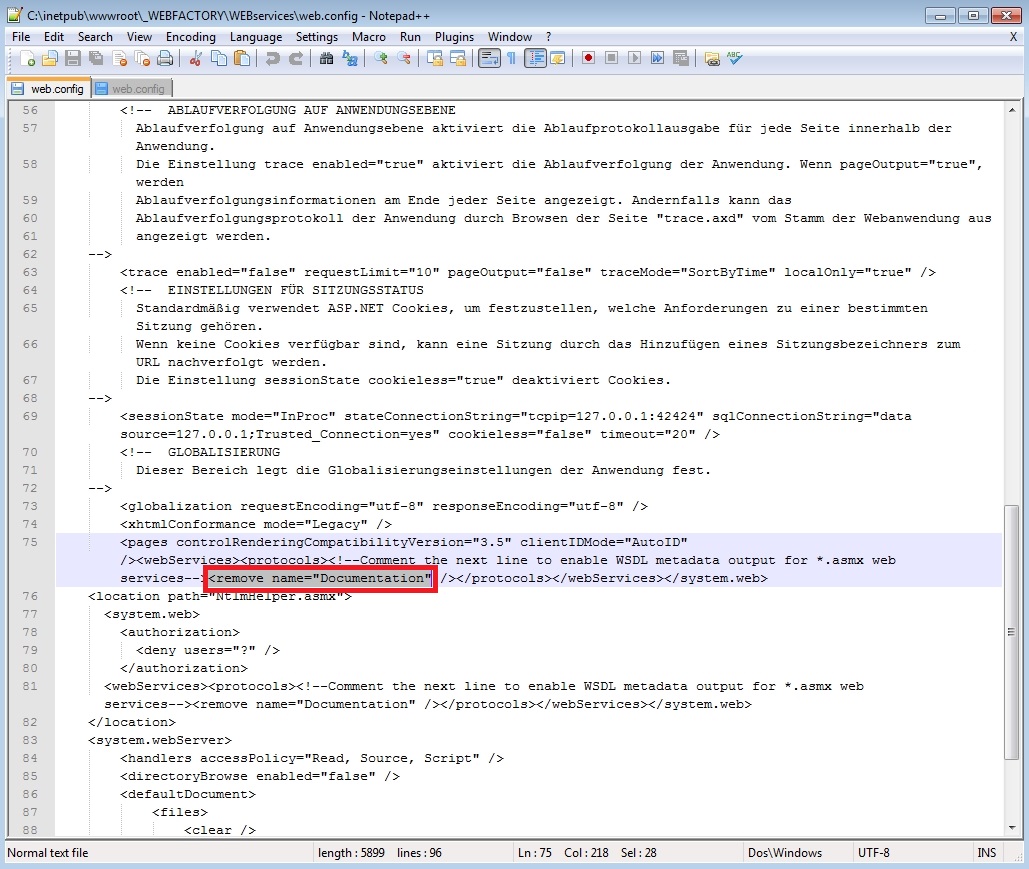Click the Undo arrow icon
1029x869 pixels.
point(272,59)
